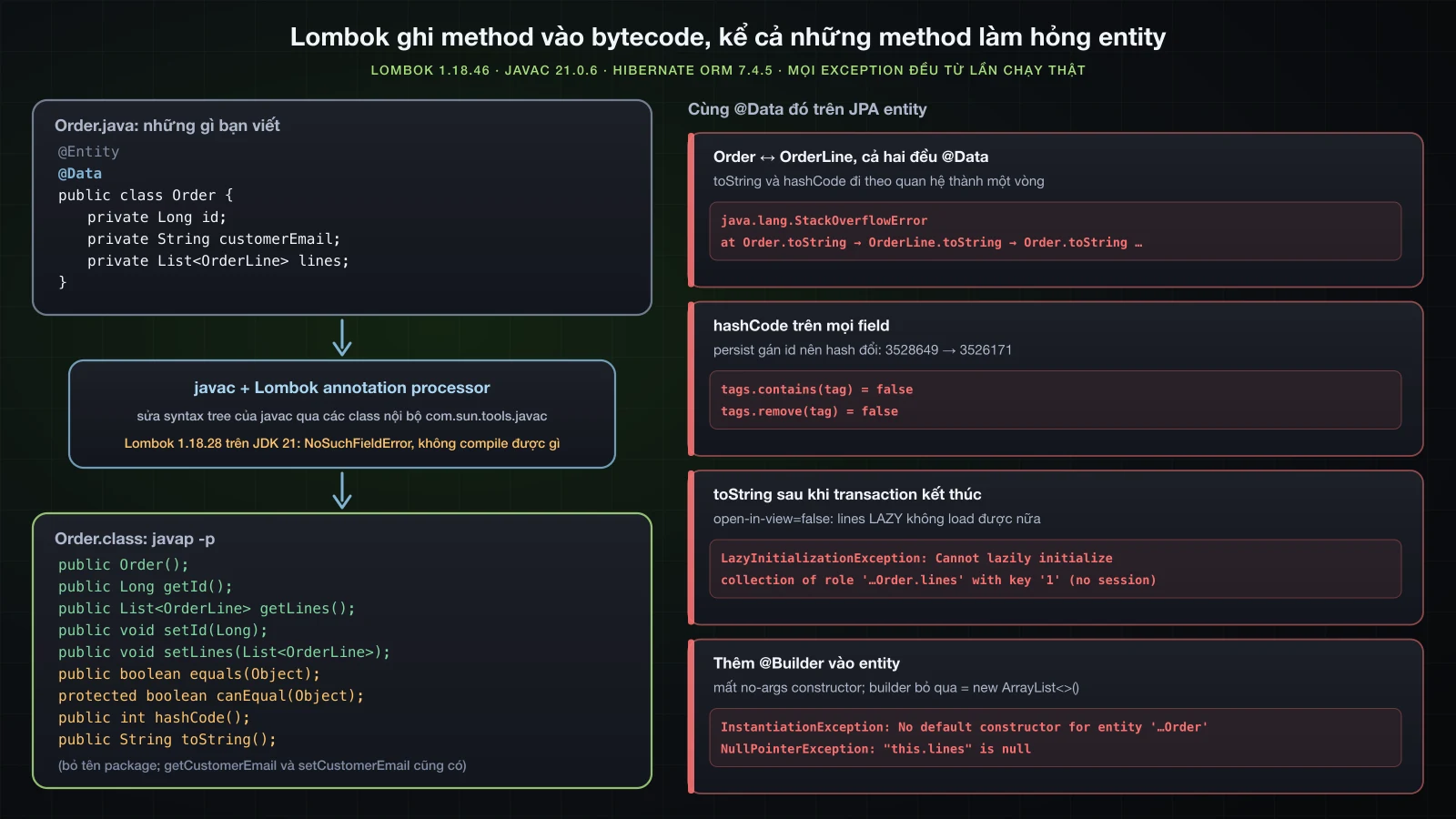This screenshot has width=1456, height=819.
Task: Click the line 'collection of role '…Order.lines''
Action: [x=939, y=580]
